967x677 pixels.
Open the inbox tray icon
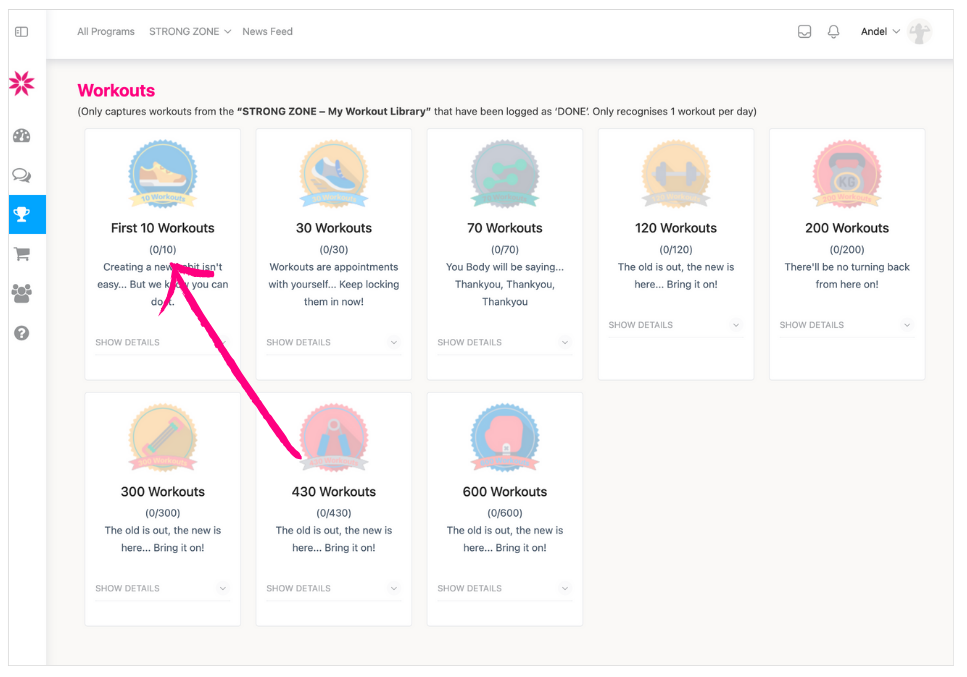click(804, 32)
